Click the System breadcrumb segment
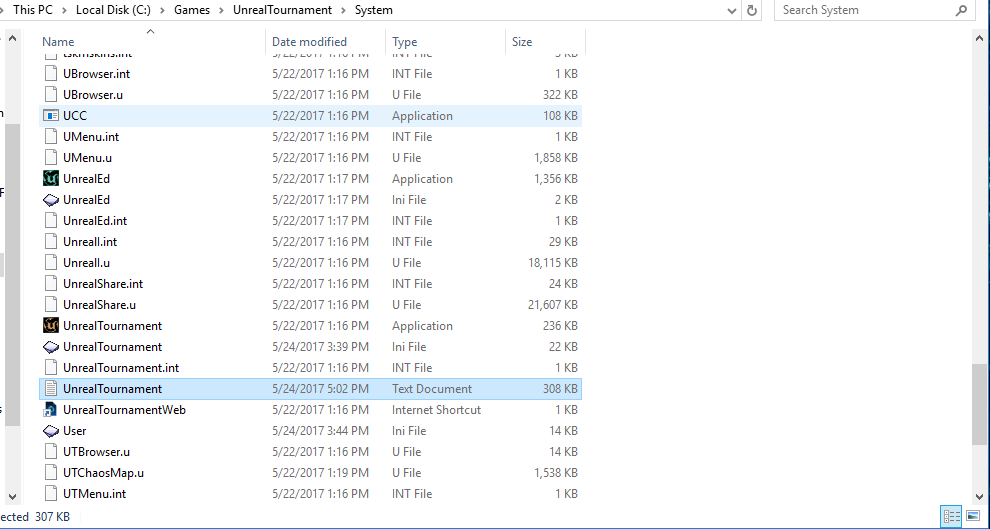 [374, 10]
